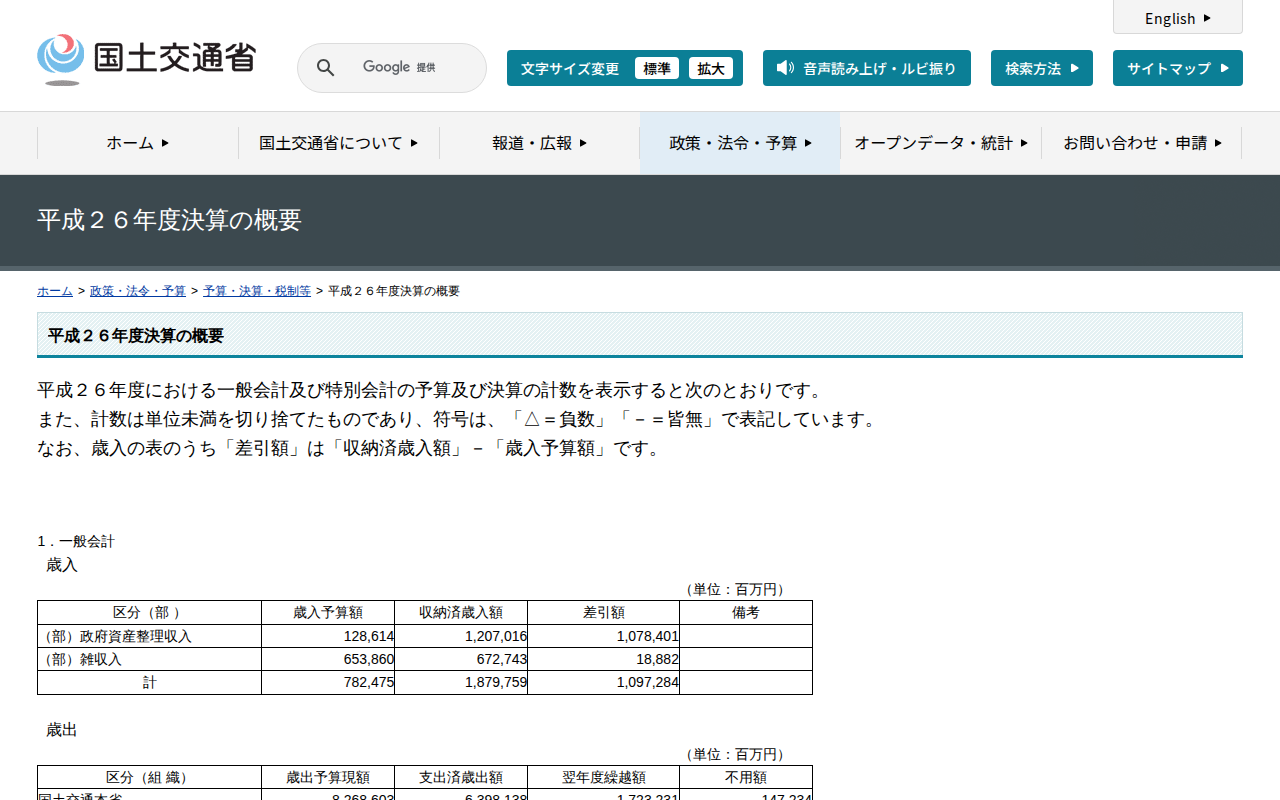Click the arrow icon beside English
The width and height of the screenshot is (1280, 800).
tap(1207, 18)
